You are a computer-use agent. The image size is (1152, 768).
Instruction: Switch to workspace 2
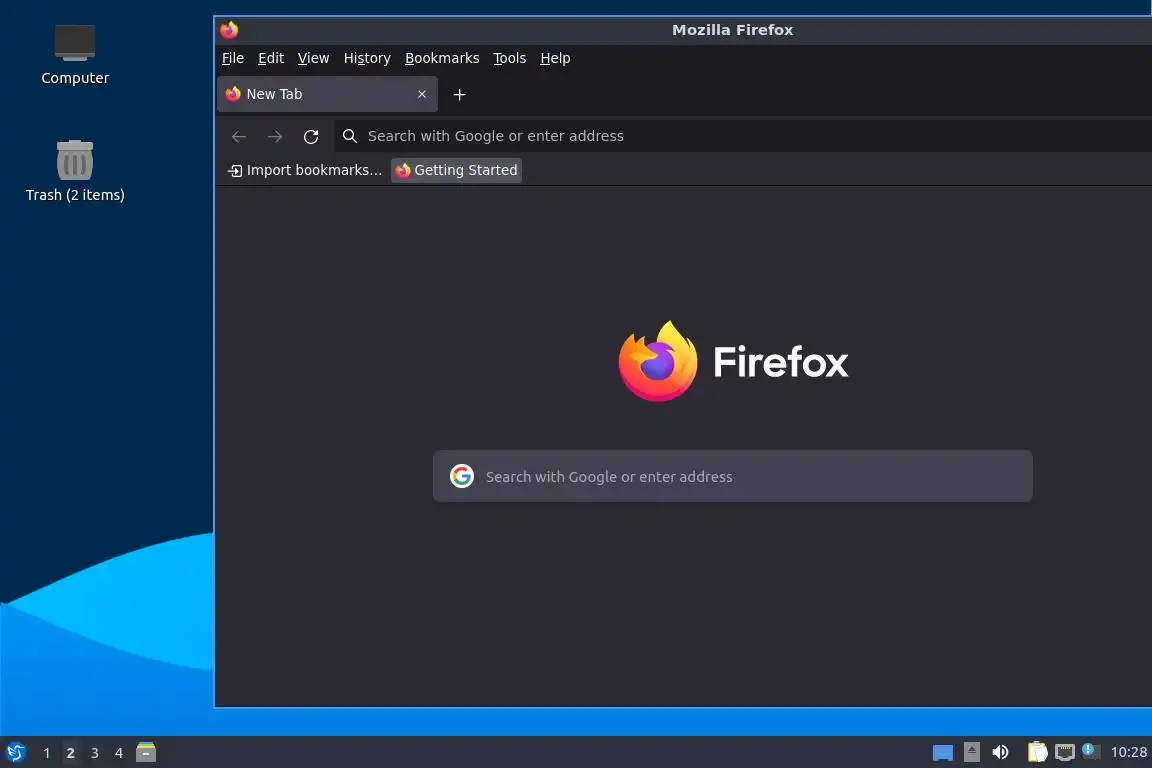71,753
